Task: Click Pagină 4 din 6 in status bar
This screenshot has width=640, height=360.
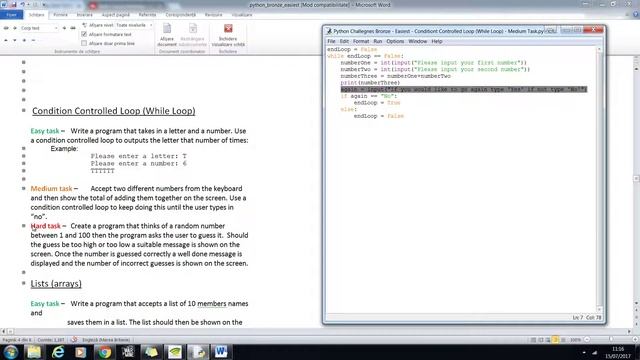Action: (17, 340)
